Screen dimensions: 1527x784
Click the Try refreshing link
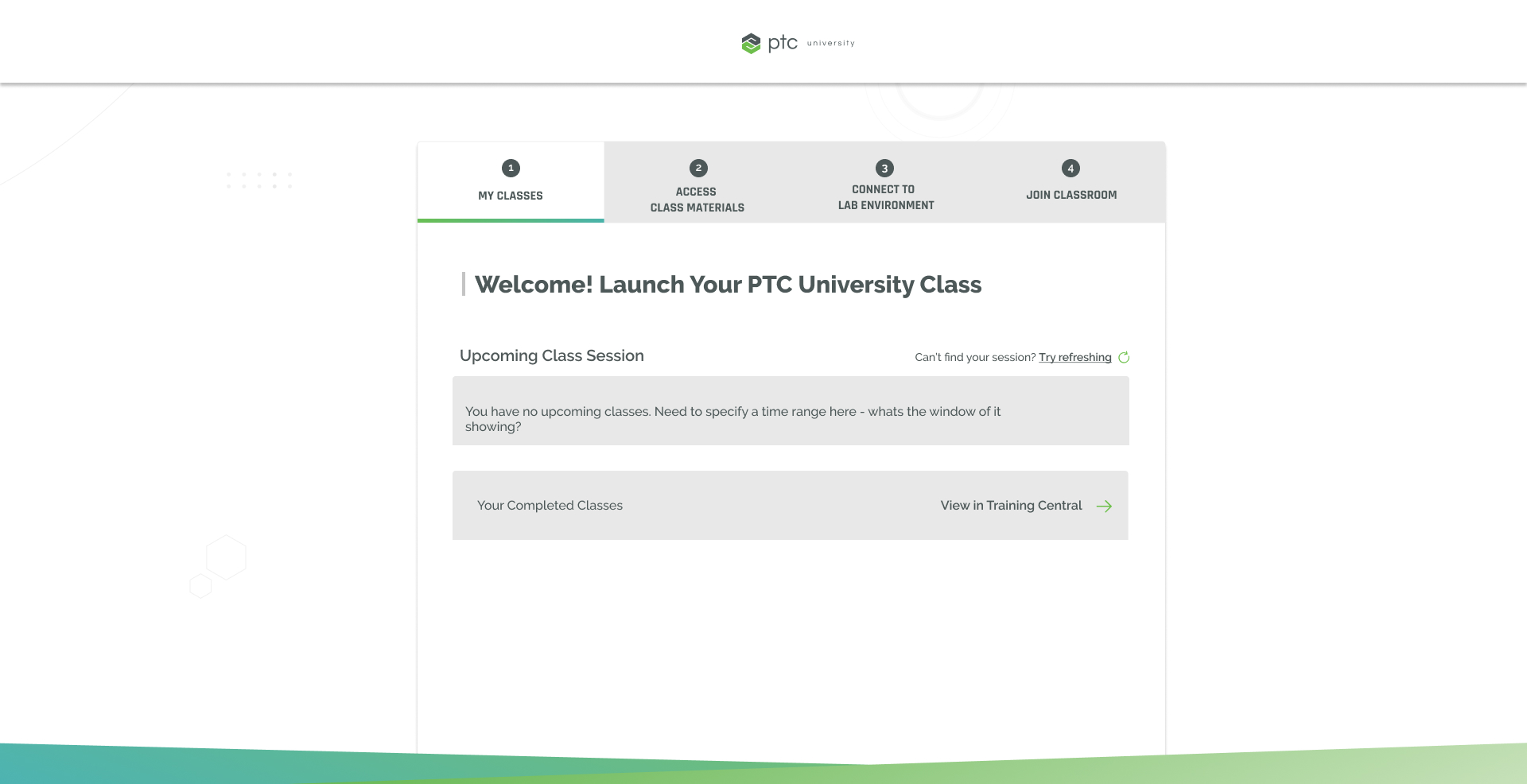[1074, 358]
